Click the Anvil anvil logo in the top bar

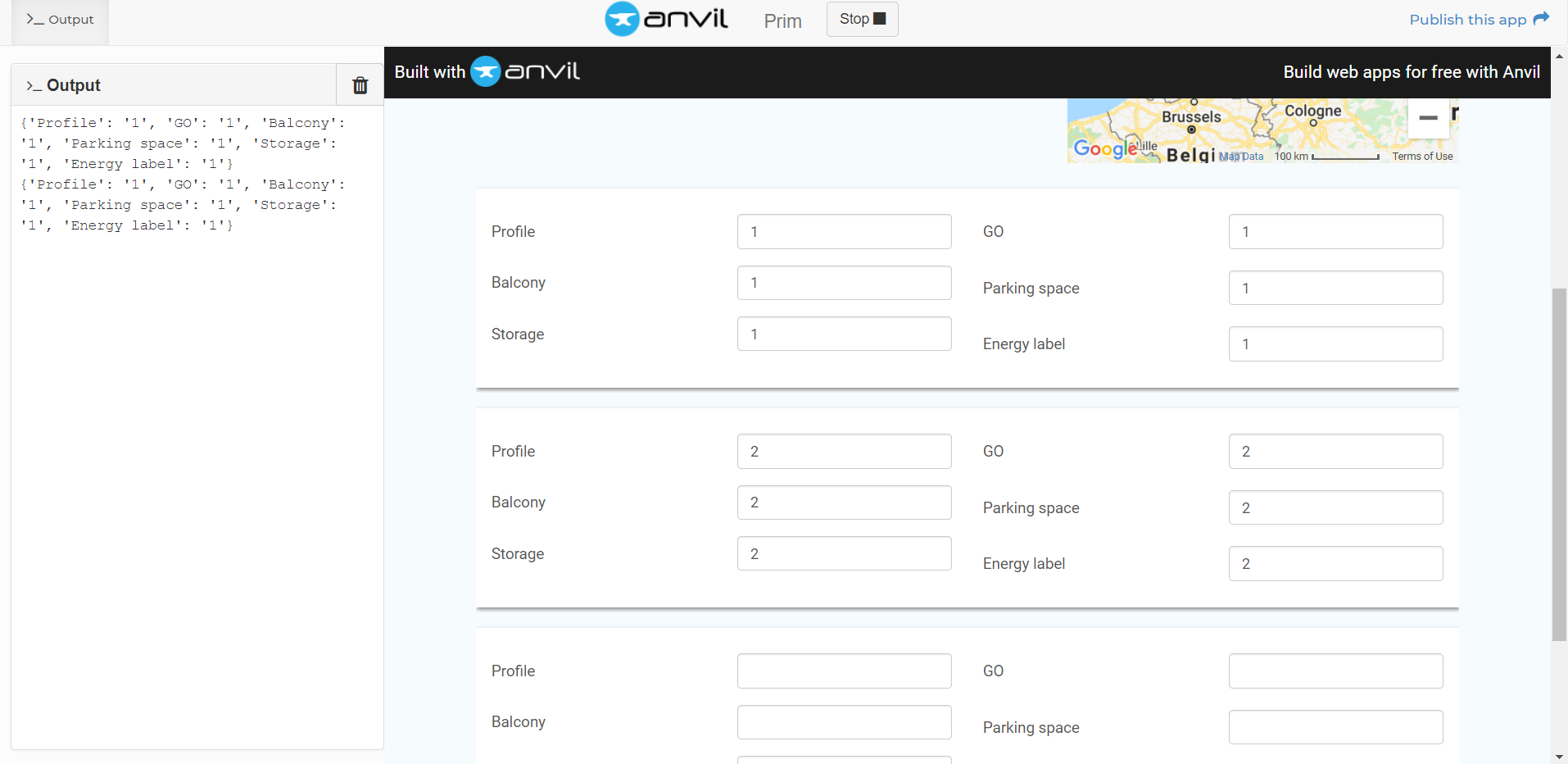[x=623, y=19]
